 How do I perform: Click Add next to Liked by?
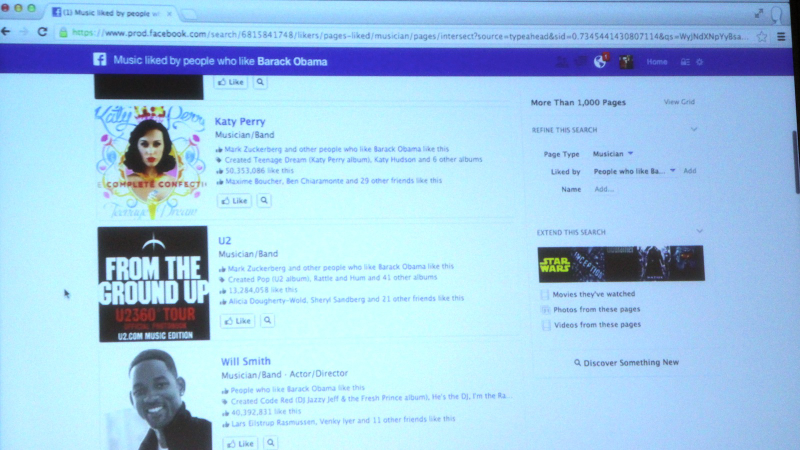pos(690,171)
